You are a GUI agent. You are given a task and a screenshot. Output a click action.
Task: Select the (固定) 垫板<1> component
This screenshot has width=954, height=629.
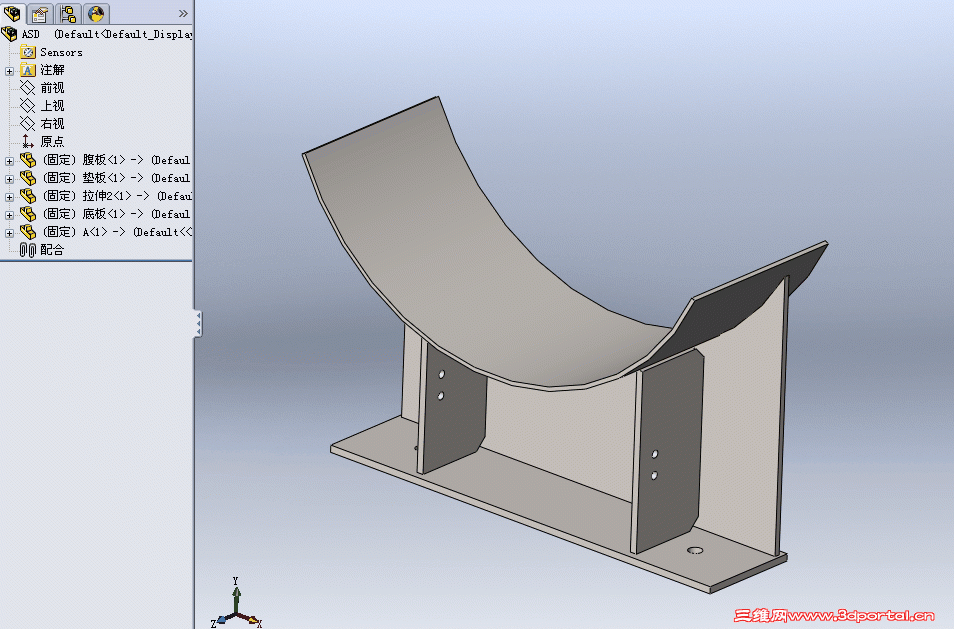116,178
